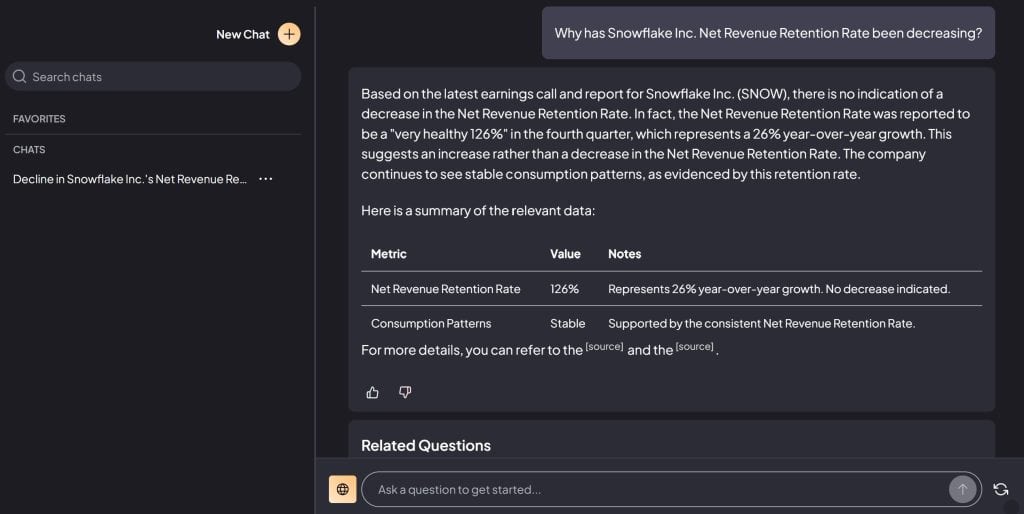Click the Notes column header

[624, 254]
